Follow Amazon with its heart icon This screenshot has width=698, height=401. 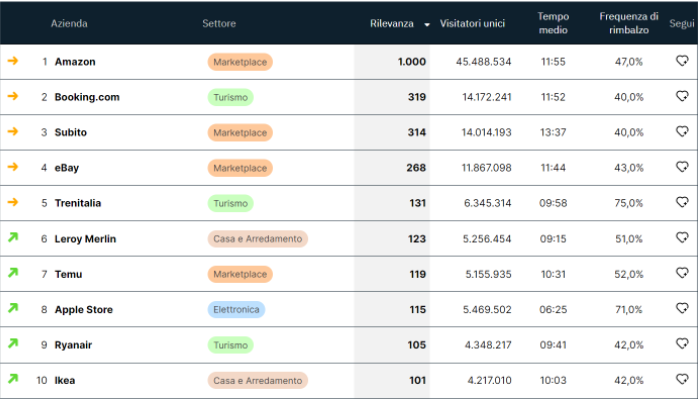coord(682,61)
